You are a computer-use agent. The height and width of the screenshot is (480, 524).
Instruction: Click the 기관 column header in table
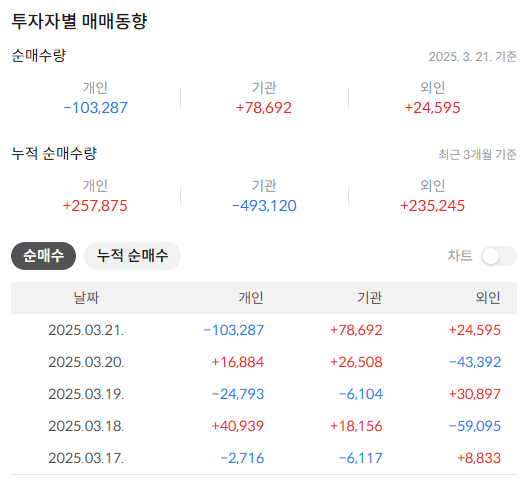point(370,297)
